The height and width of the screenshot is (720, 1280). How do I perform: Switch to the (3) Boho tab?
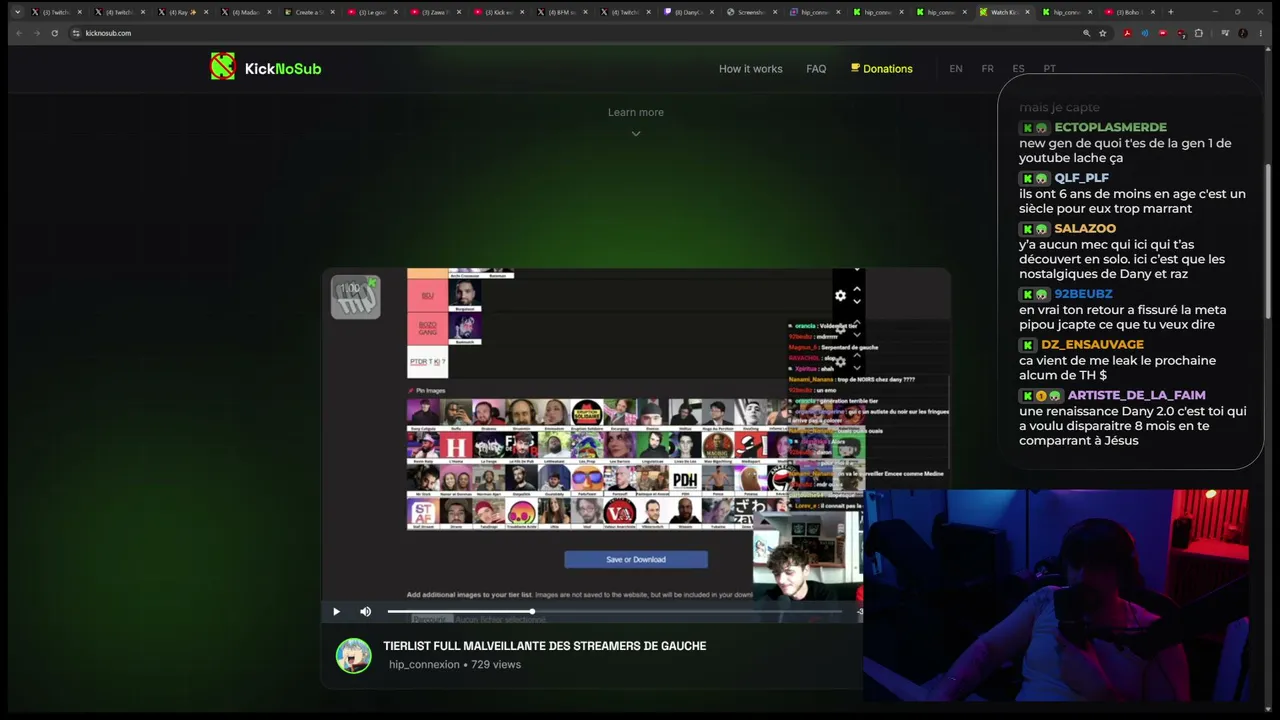pyautogui.click(x=1130, y=12)
